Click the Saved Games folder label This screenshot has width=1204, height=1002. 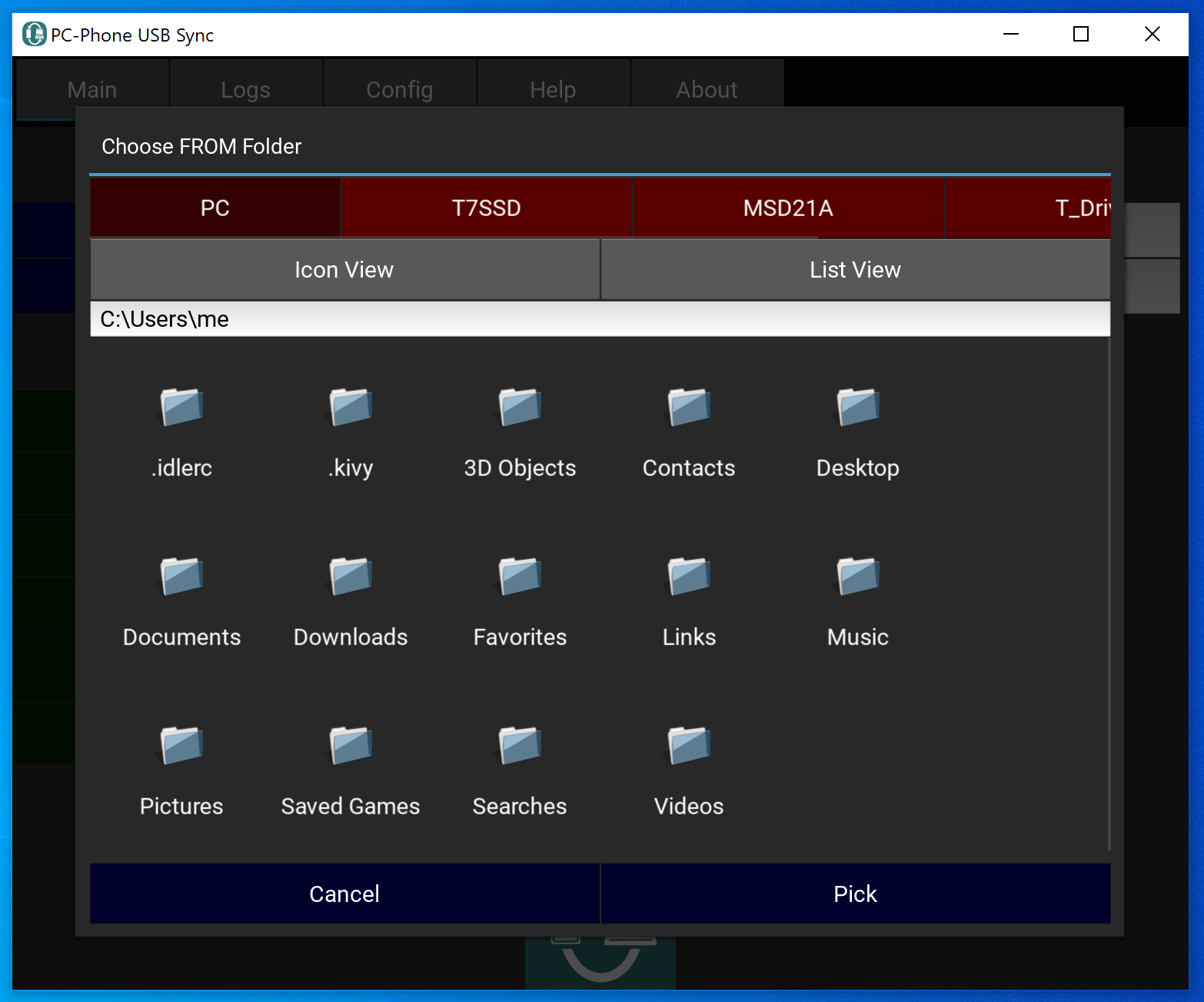[351, 806]
